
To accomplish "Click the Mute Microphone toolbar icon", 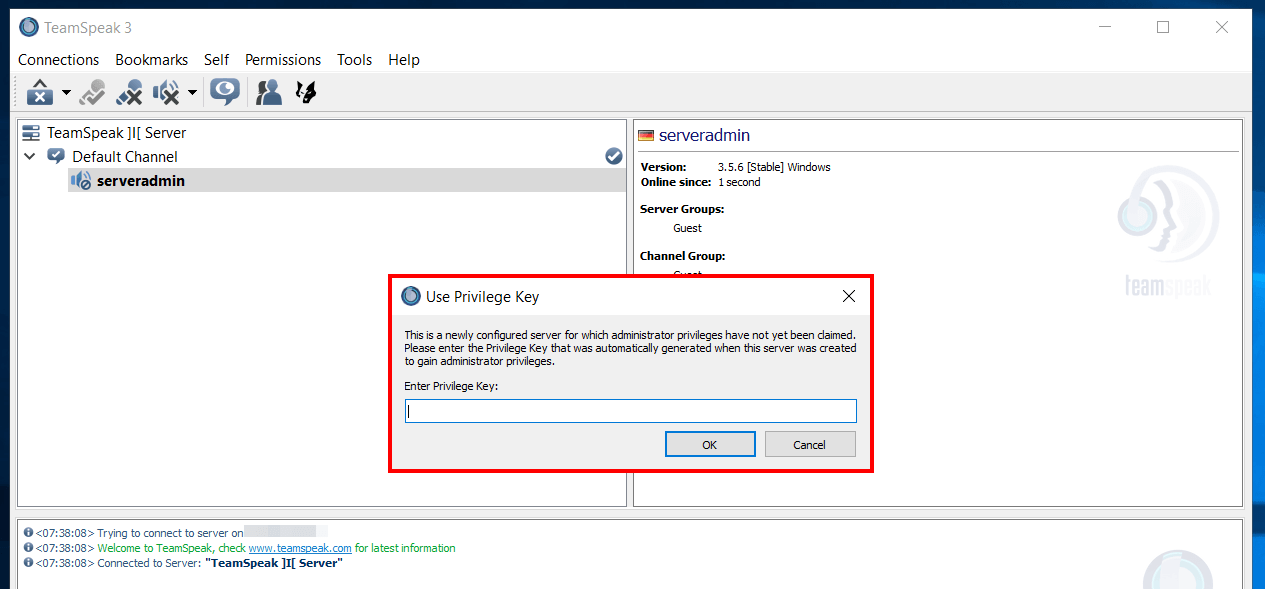I will point(129,93).
